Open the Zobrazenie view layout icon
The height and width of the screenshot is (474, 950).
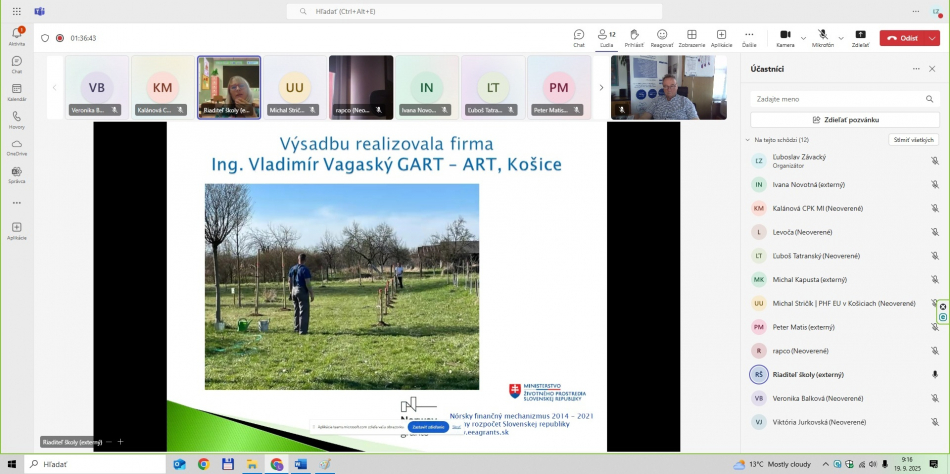[691, 37]
